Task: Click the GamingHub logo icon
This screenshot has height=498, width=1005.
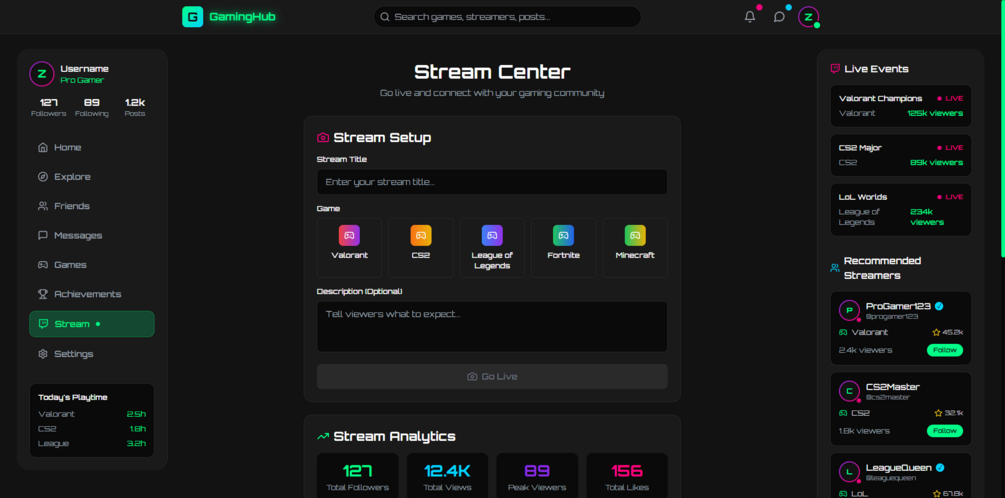Action: click(x=192, y=17)
